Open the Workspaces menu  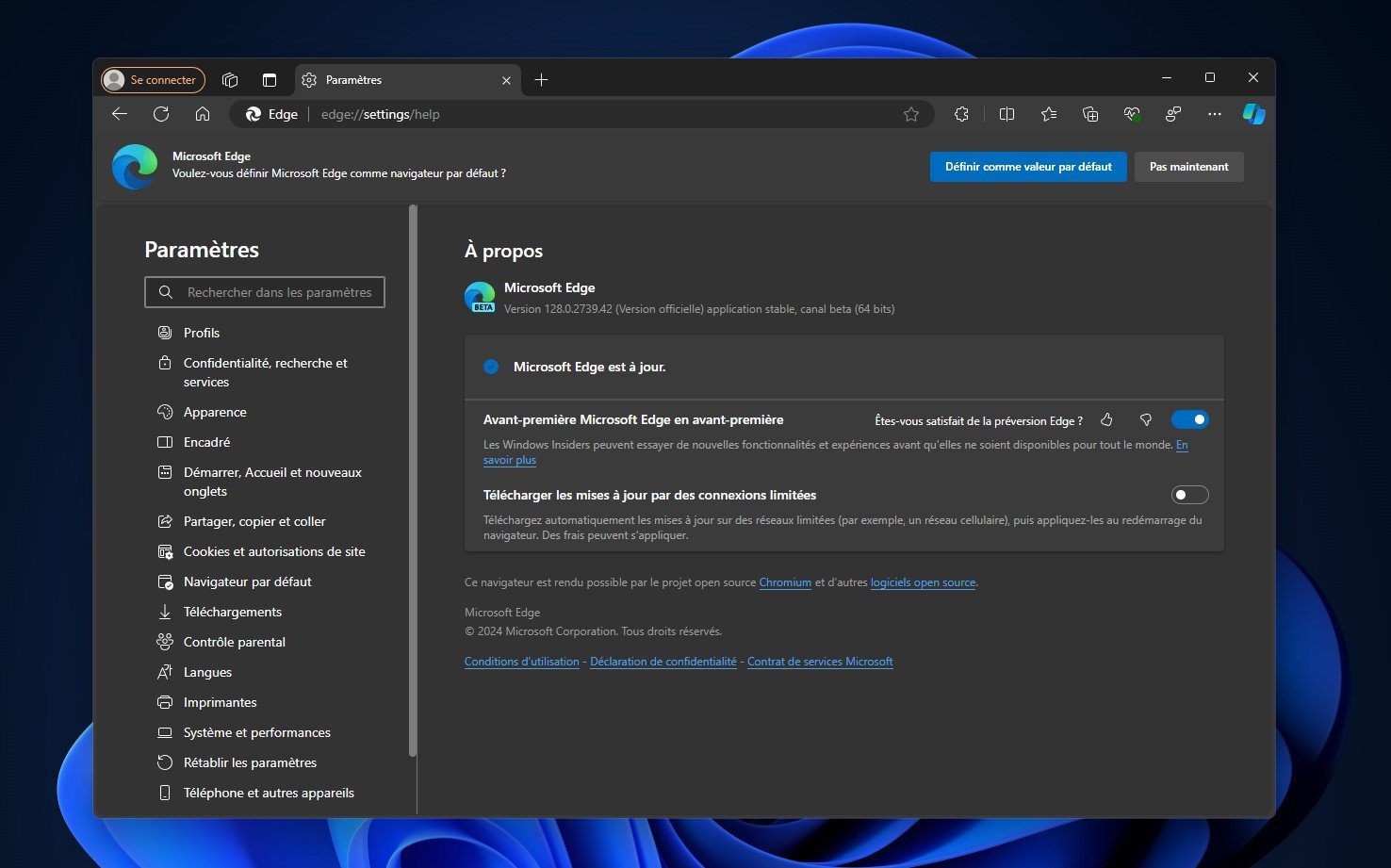coord(229,79)
